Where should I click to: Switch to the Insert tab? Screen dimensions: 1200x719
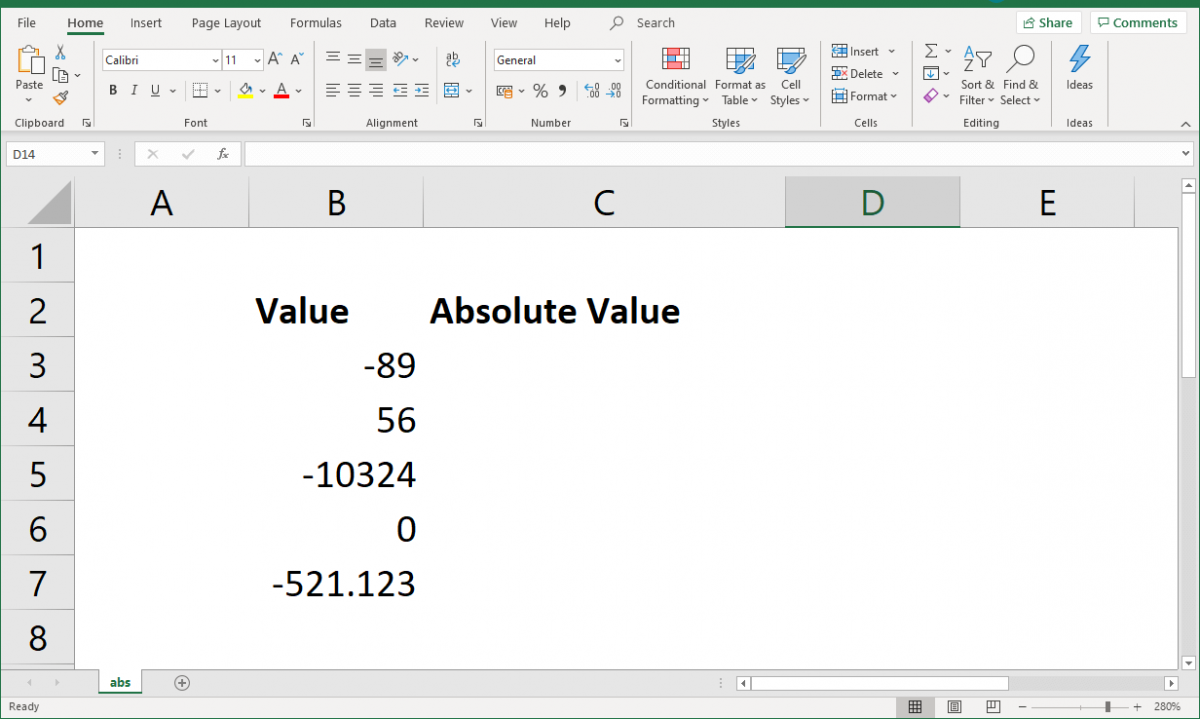tap(146, 23)
